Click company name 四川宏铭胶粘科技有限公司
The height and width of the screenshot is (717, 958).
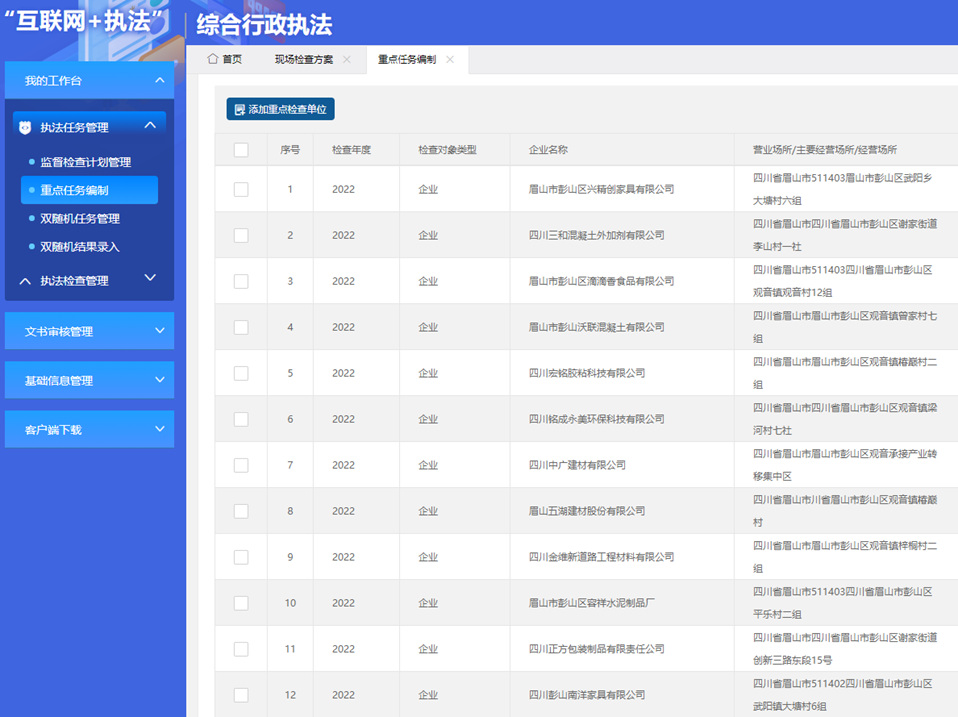[x=587, y=373]
